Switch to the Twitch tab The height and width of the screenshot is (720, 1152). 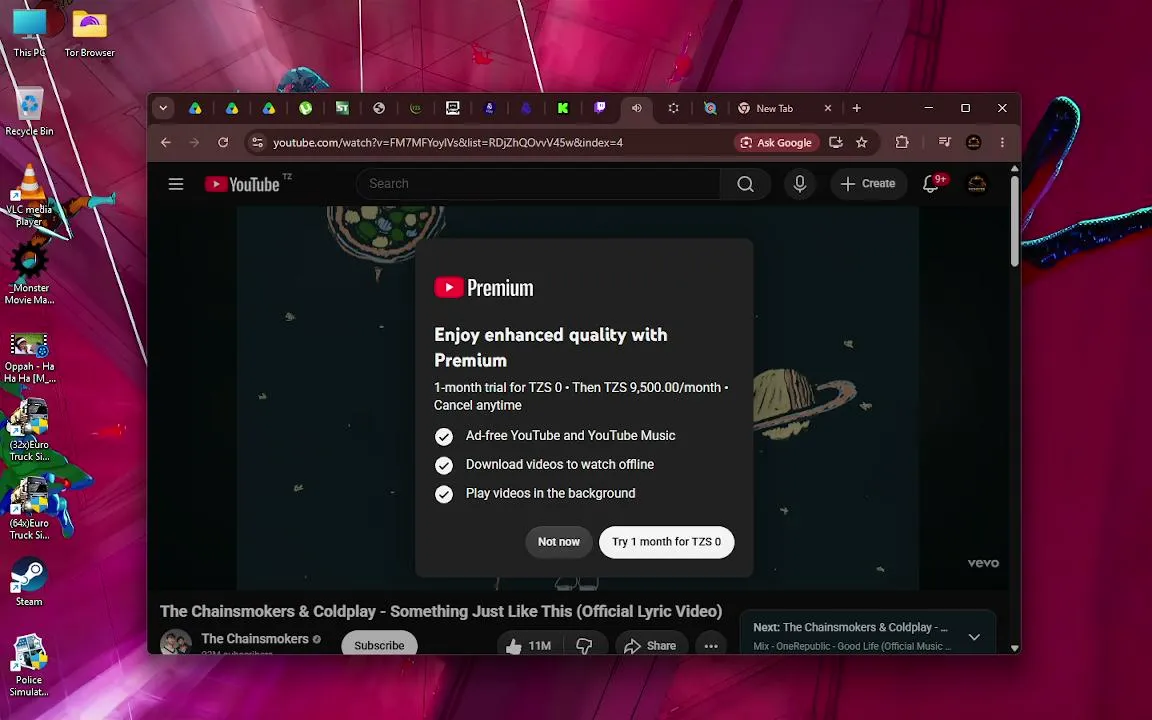(600, 108)
